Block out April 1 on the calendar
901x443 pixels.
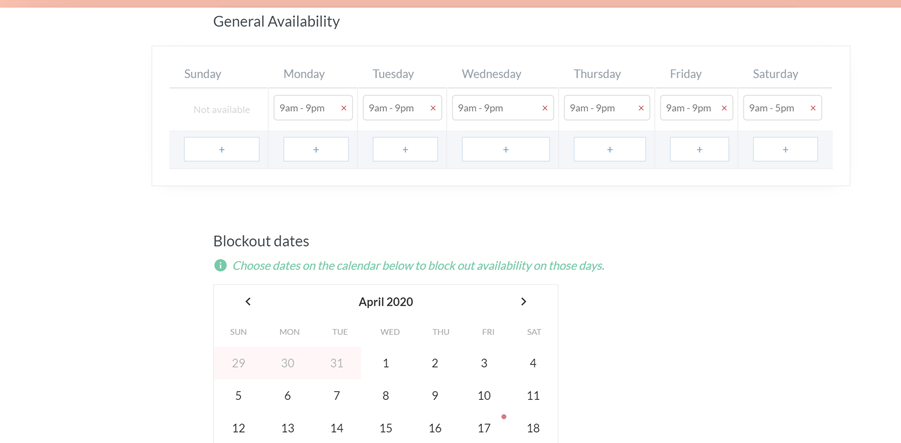386,363
